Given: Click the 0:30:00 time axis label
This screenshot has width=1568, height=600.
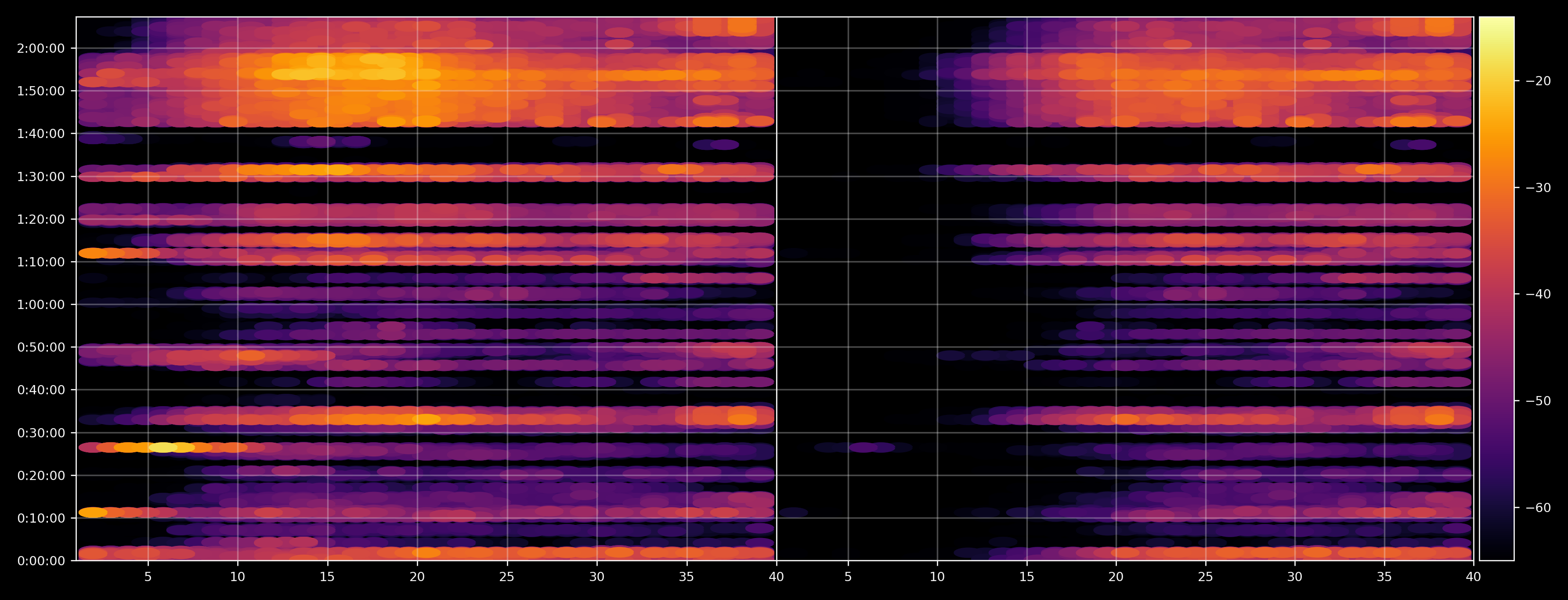Looking at the screenshot, I should [41, 433].
